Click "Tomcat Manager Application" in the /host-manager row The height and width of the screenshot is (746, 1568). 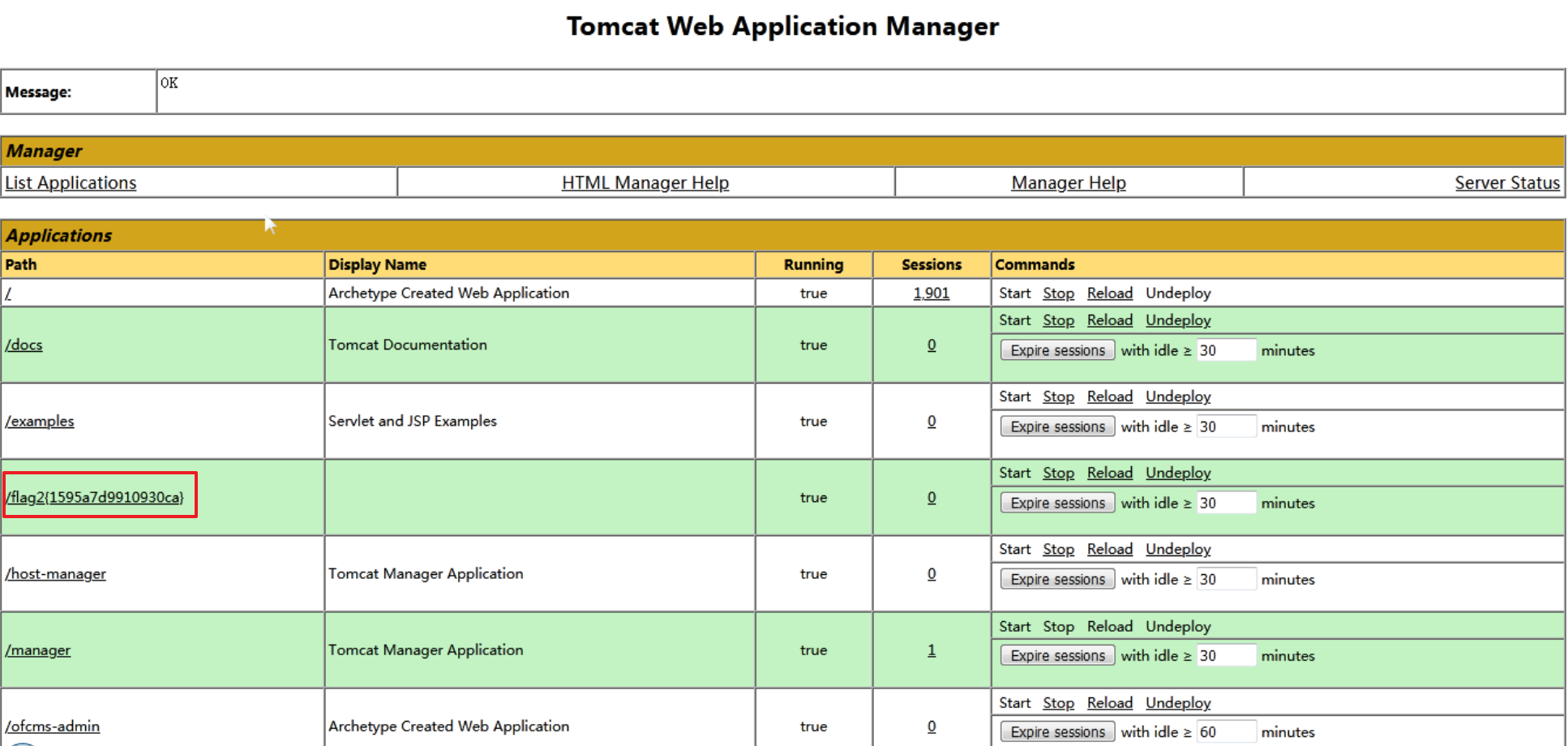[426, 573]
